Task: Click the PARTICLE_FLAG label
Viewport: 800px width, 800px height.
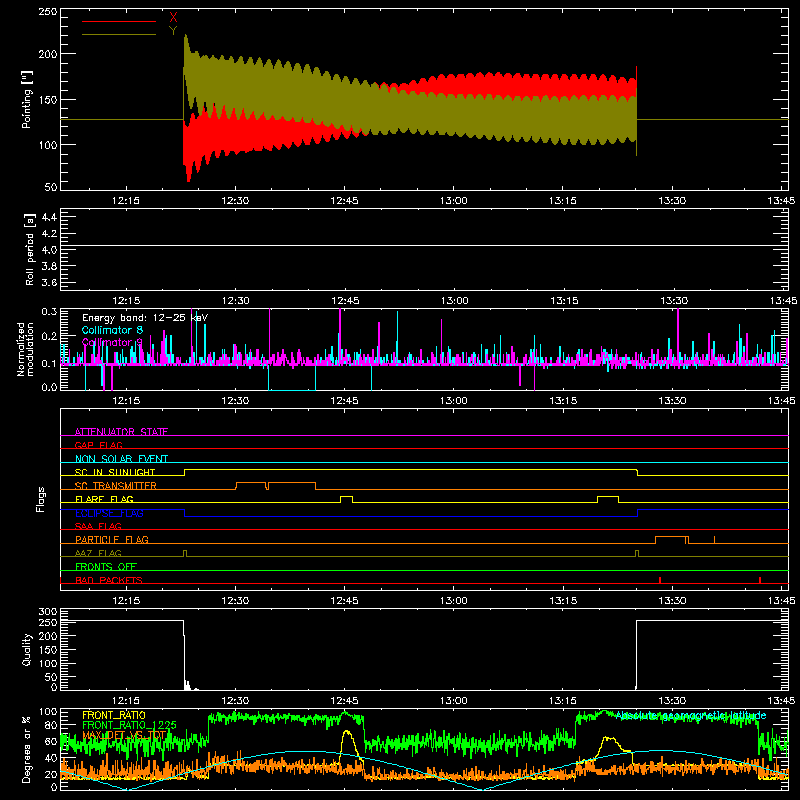Action: (x=111, y=539)
